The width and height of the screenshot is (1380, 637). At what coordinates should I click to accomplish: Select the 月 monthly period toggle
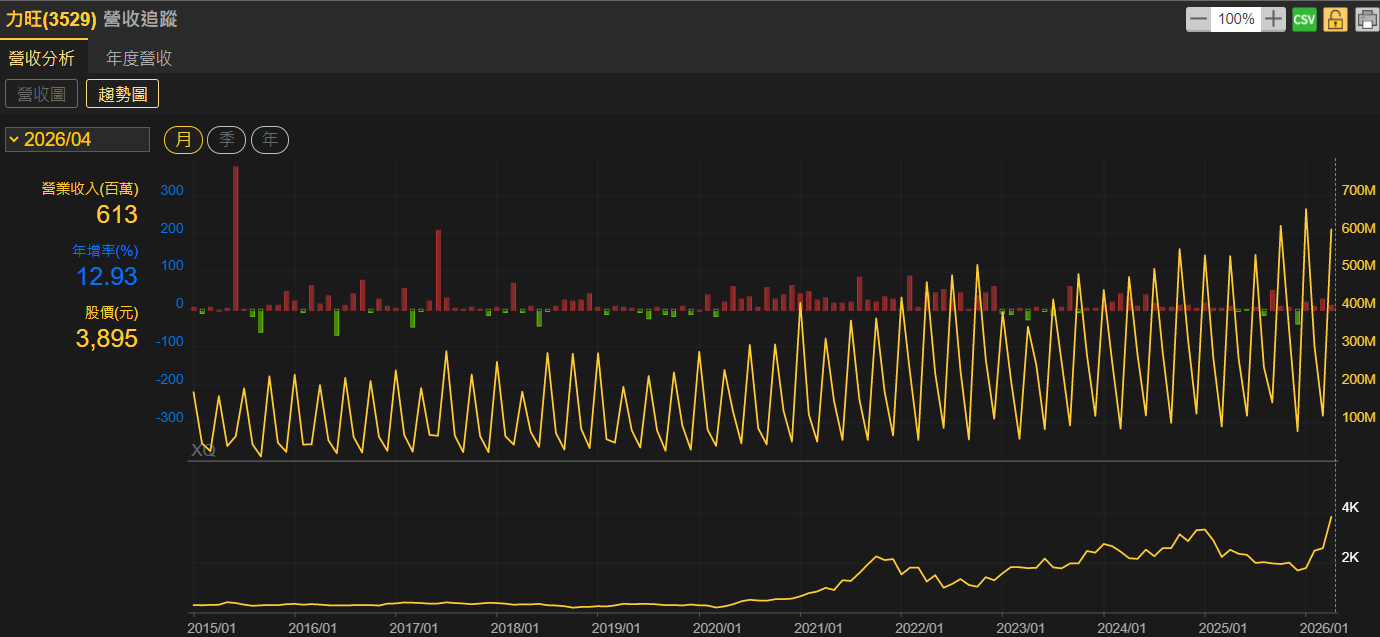click(184, 140)
